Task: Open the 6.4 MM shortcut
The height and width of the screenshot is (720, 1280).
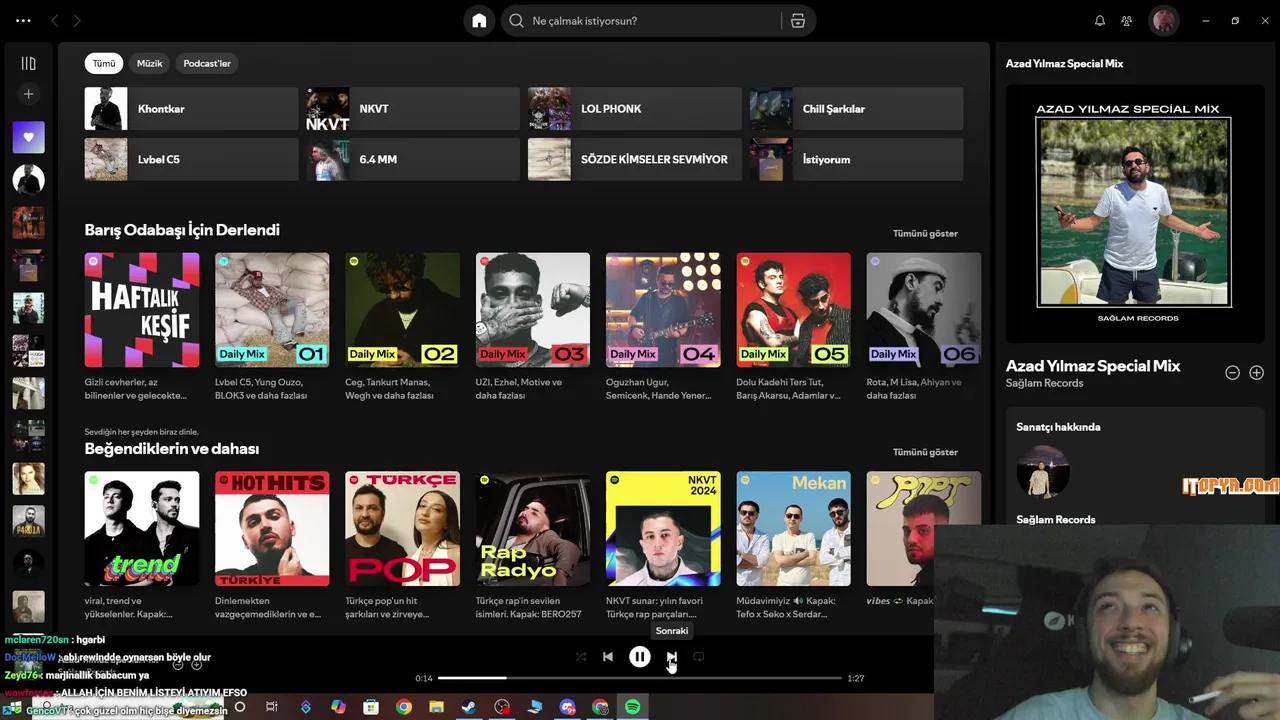Action: pyautogui.click(x=413, y=159)
